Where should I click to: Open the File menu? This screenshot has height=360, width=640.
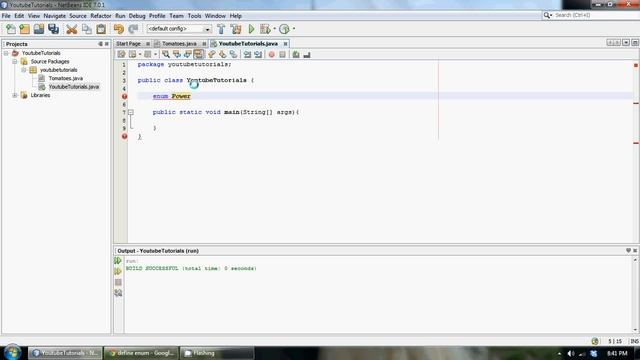coord(6,16)
